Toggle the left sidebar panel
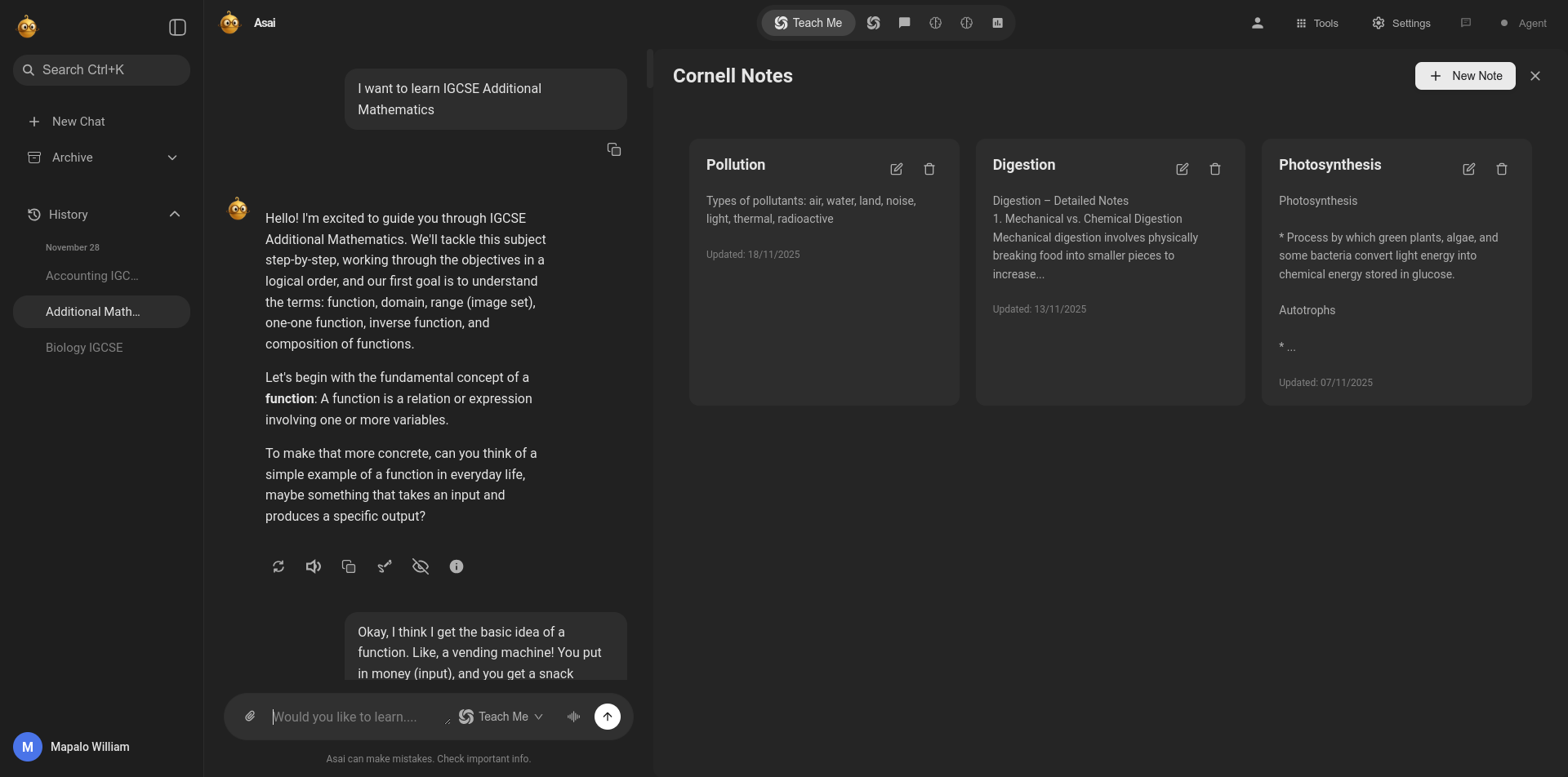The width and height of the screenshot is (1568, 777). point(177,28)
